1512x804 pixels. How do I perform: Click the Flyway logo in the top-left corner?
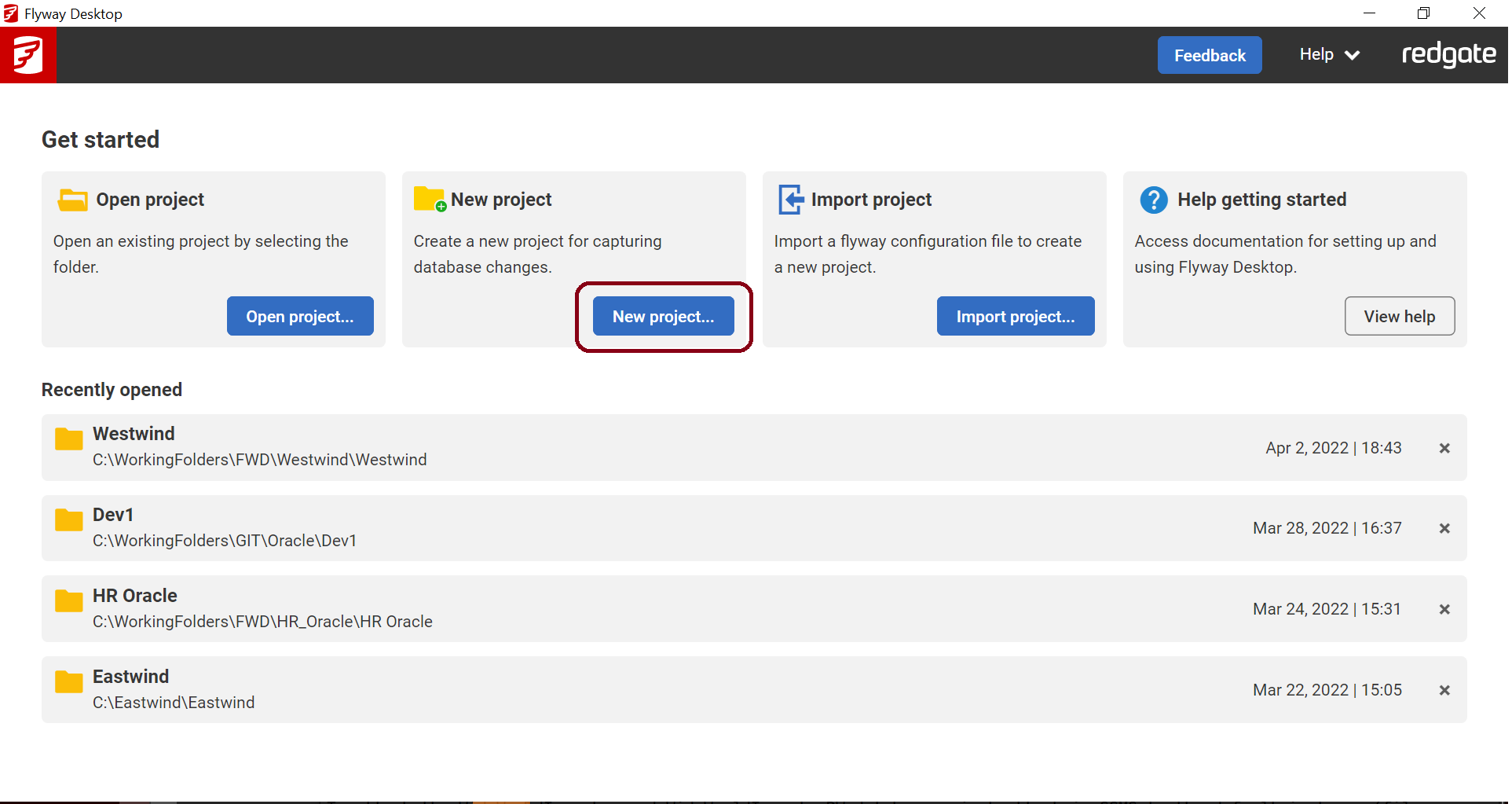27,54
